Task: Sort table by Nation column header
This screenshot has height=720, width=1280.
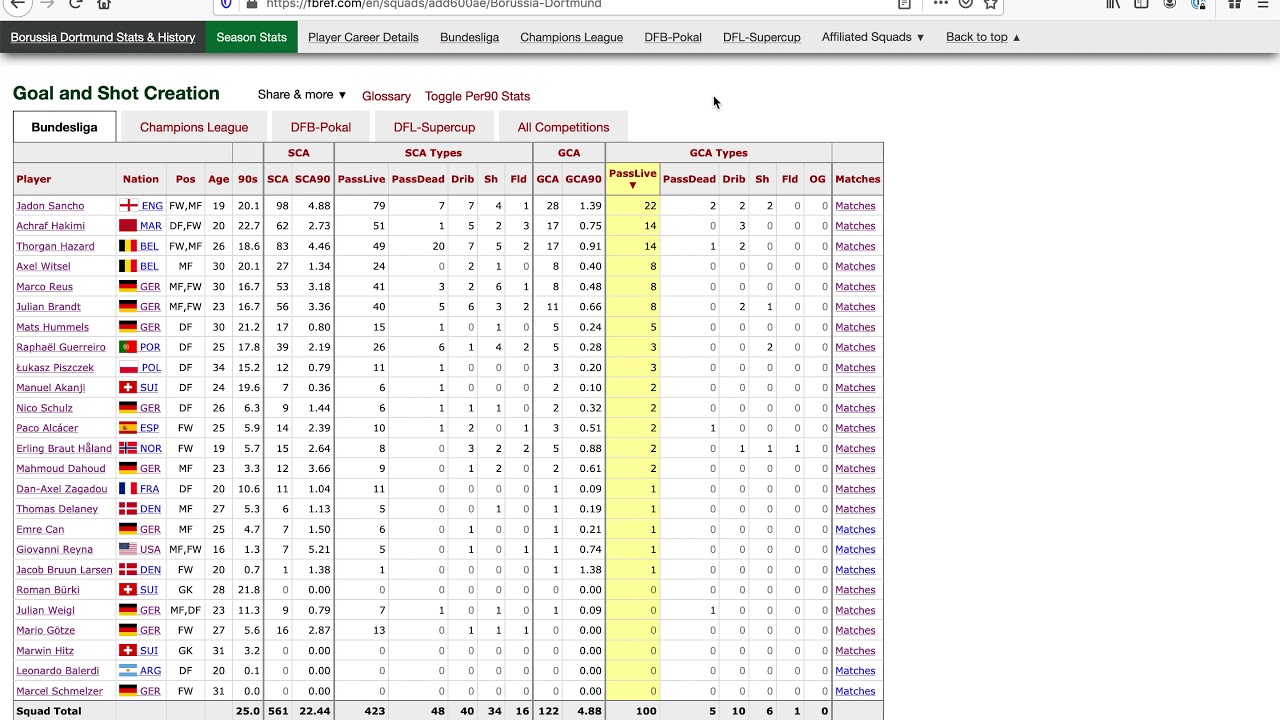Action: [141, 179]
